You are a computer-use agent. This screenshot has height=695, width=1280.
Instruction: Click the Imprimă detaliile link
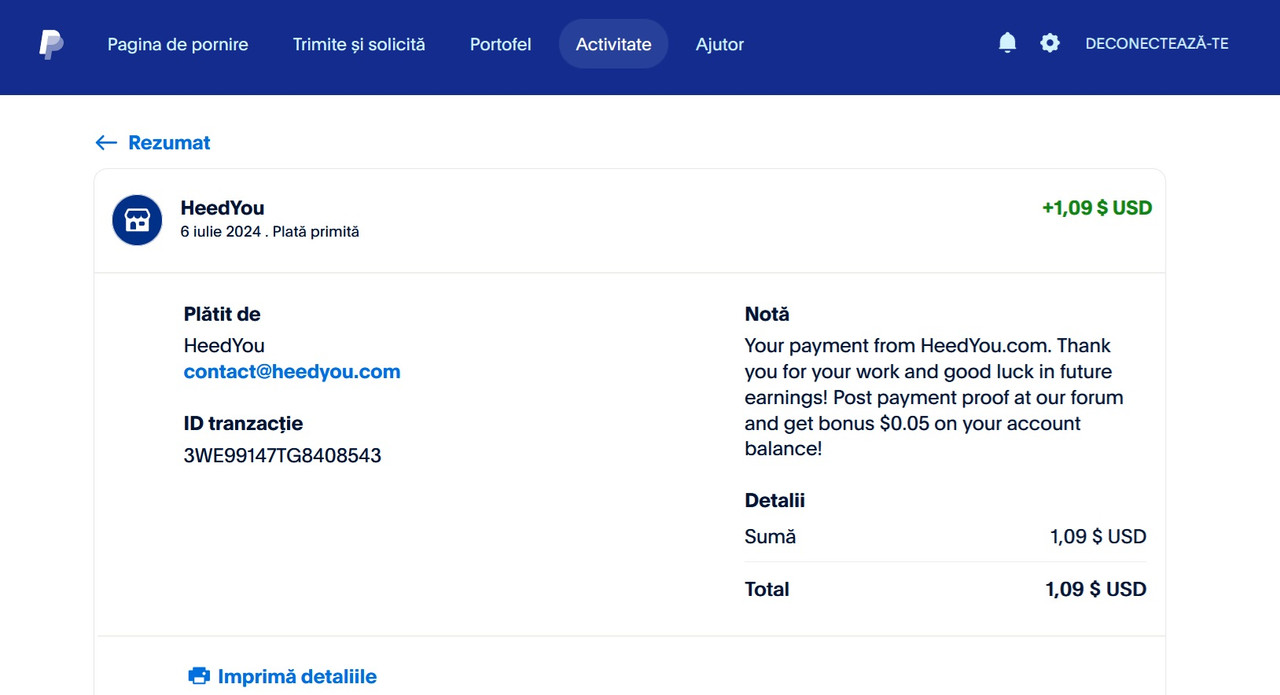pos(297,677)
